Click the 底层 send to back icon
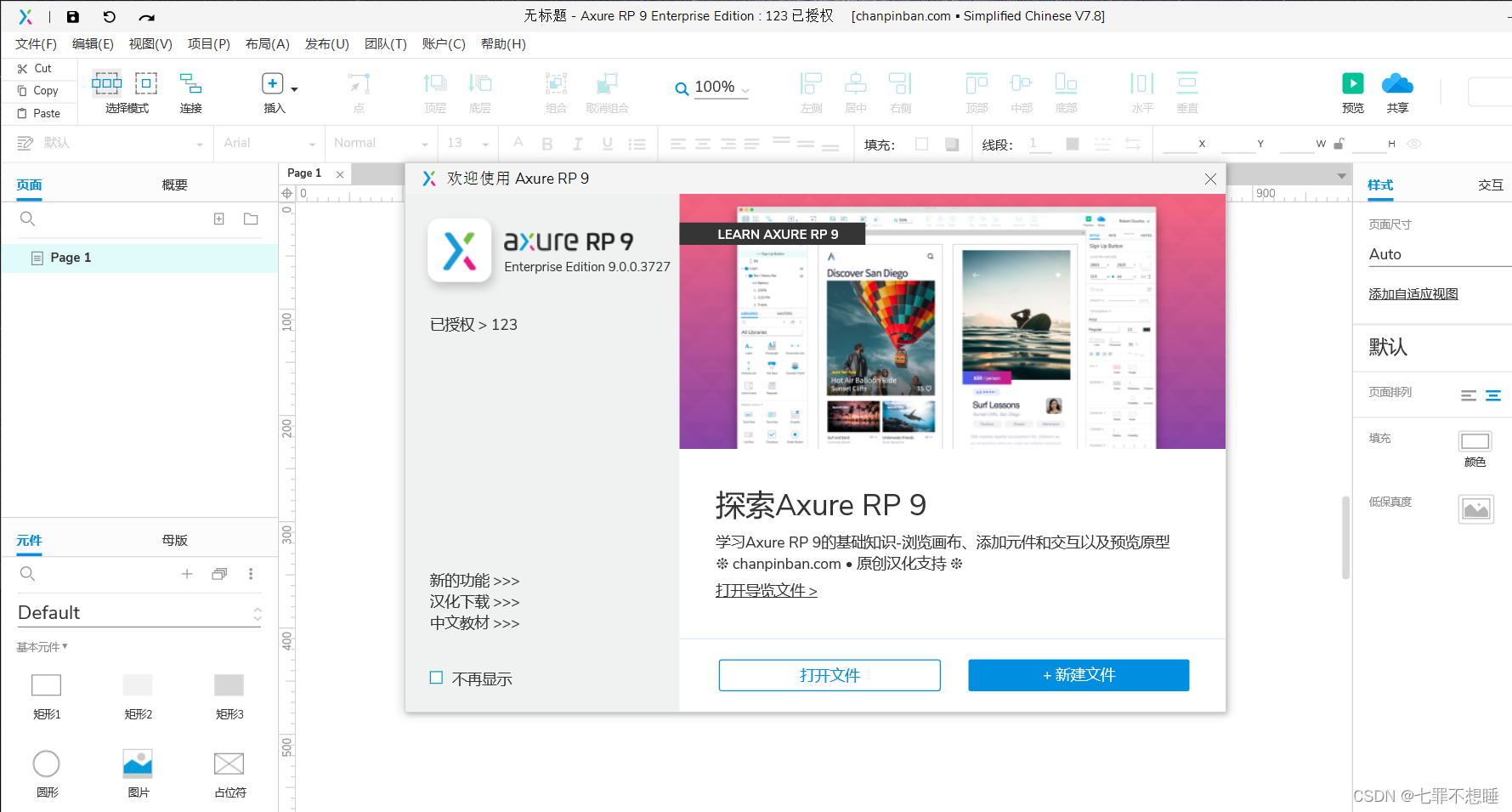 click(x=480, y=83)
